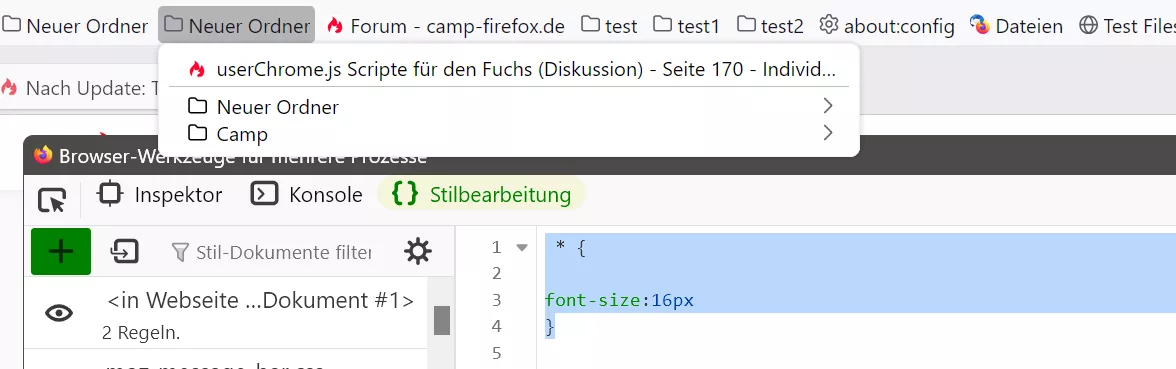
Task: Open about:config bookmark gear icon
Action: click(x=828, y=26)
